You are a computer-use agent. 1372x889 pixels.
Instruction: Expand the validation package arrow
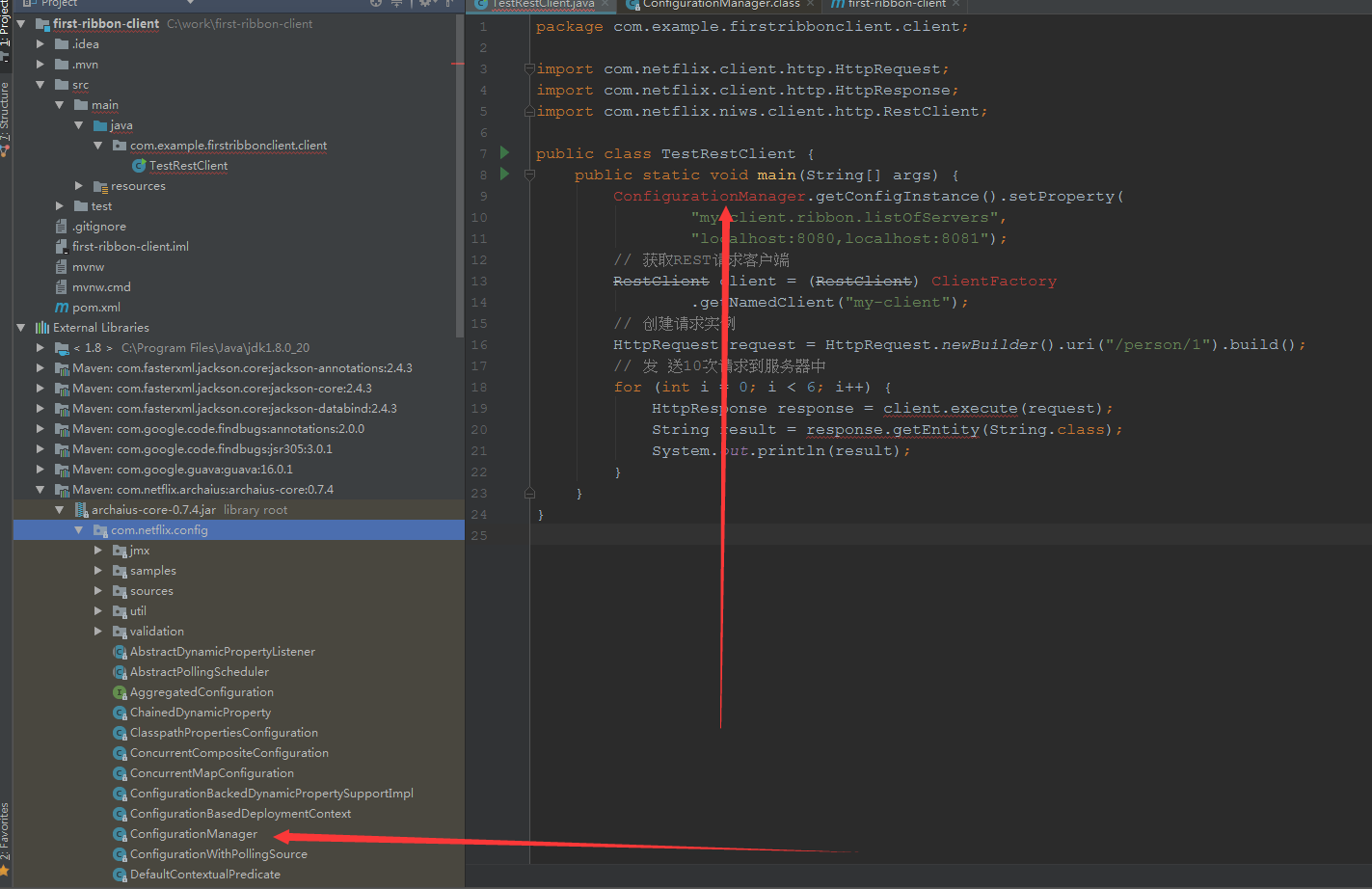98,632
